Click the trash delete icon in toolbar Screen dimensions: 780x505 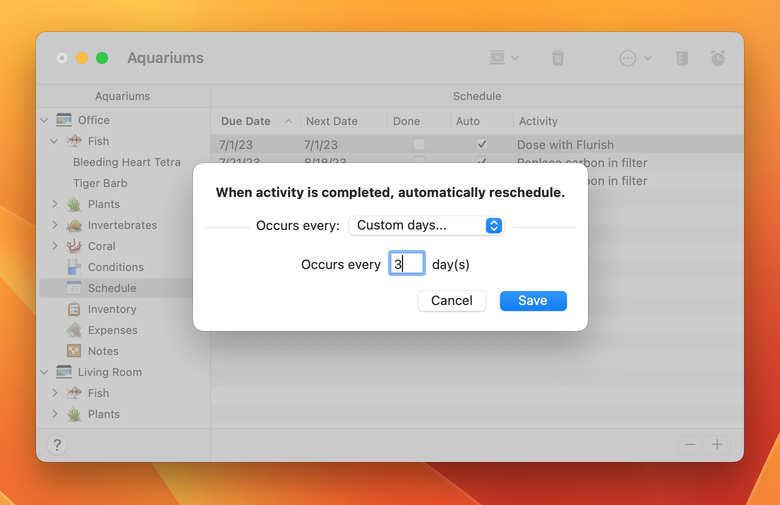(558, 58)
